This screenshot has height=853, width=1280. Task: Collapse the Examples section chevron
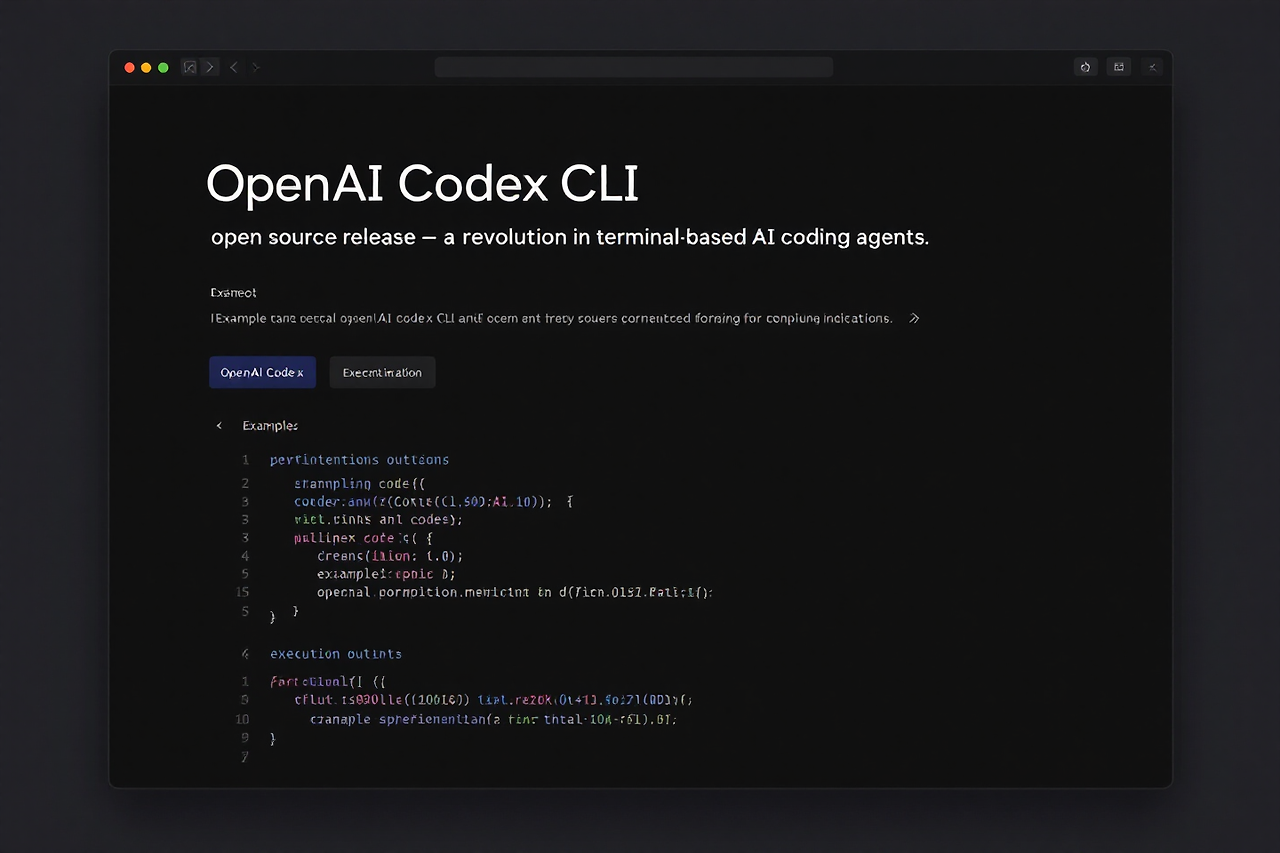219,426
